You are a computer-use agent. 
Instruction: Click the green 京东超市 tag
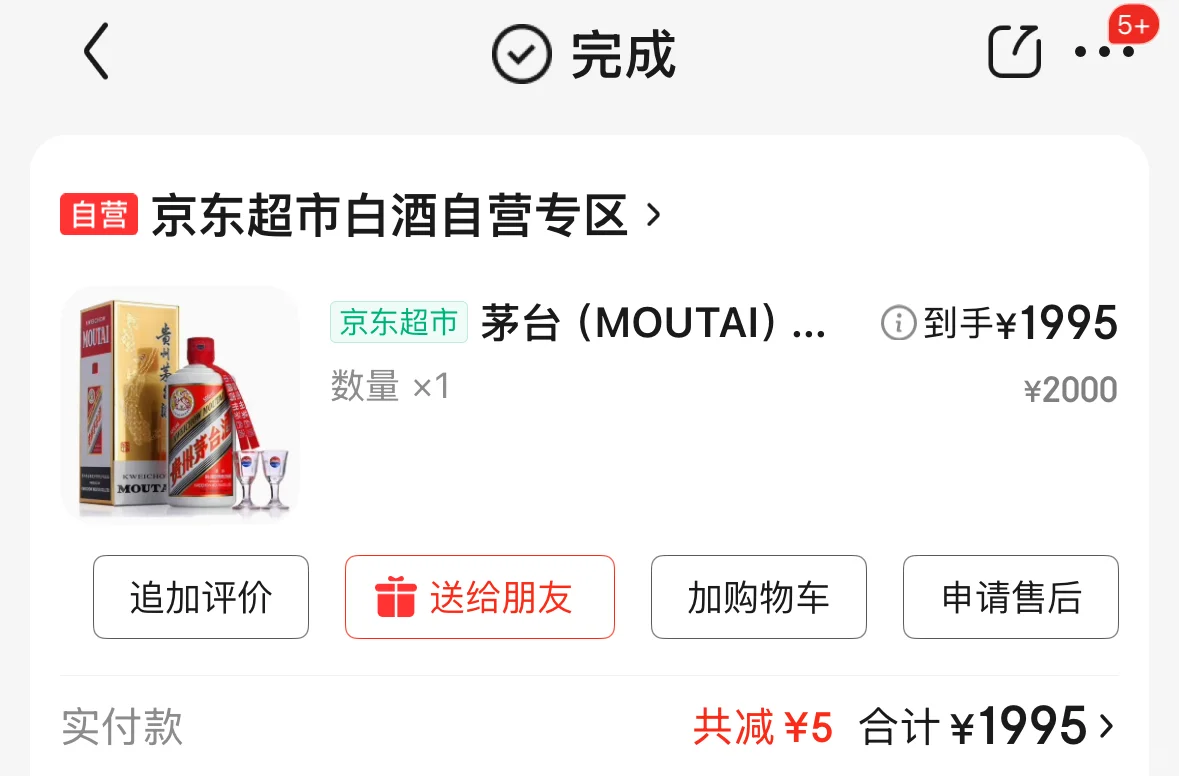[399, 322]
